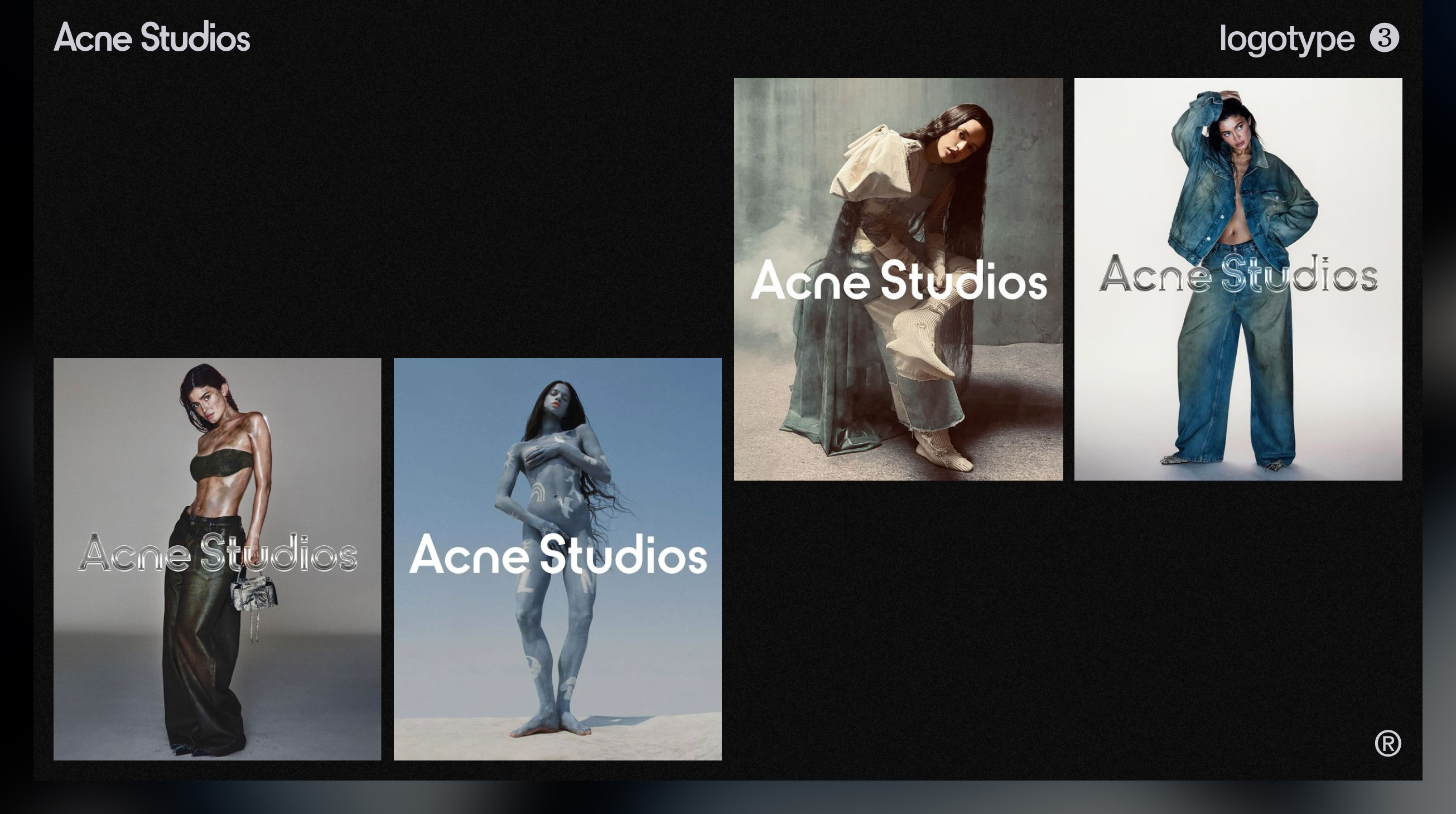This screenshot has width=1456, height=814.
Task: Open the poster with dark wide-leg pants
Action: point(217,678)
